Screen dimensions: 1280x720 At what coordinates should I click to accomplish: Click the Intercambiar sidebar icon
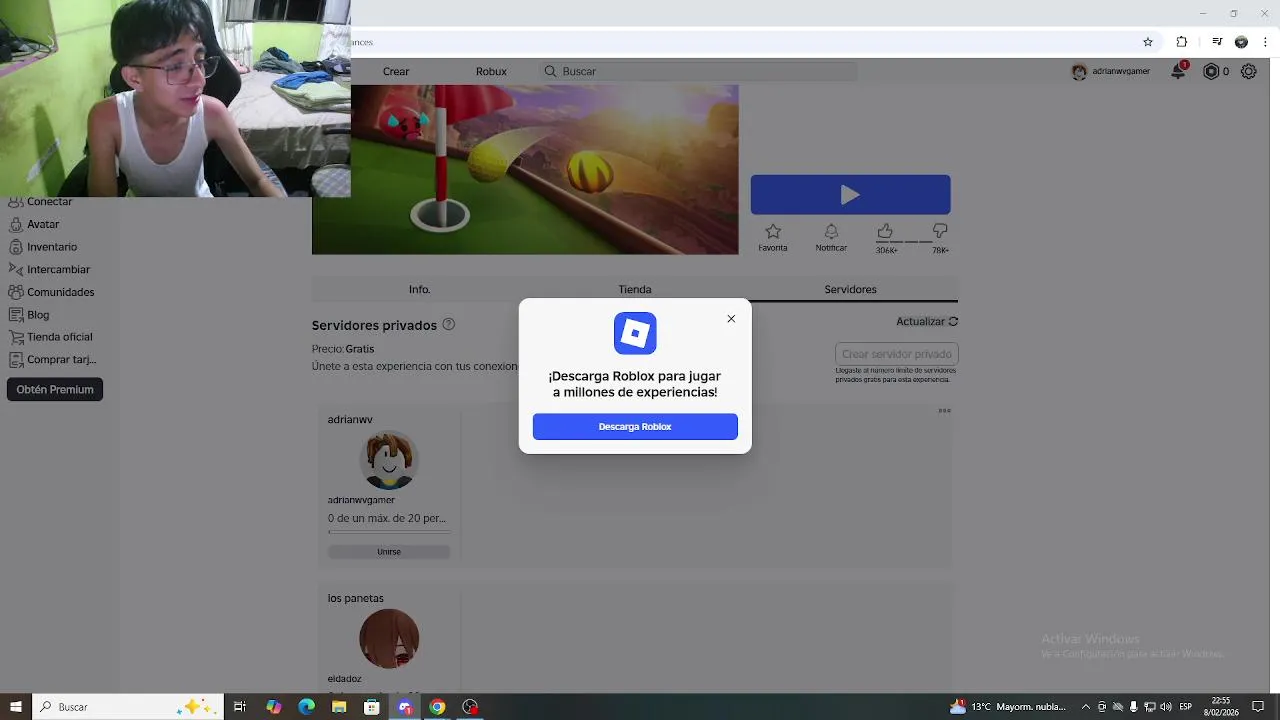tap(16, 270)
